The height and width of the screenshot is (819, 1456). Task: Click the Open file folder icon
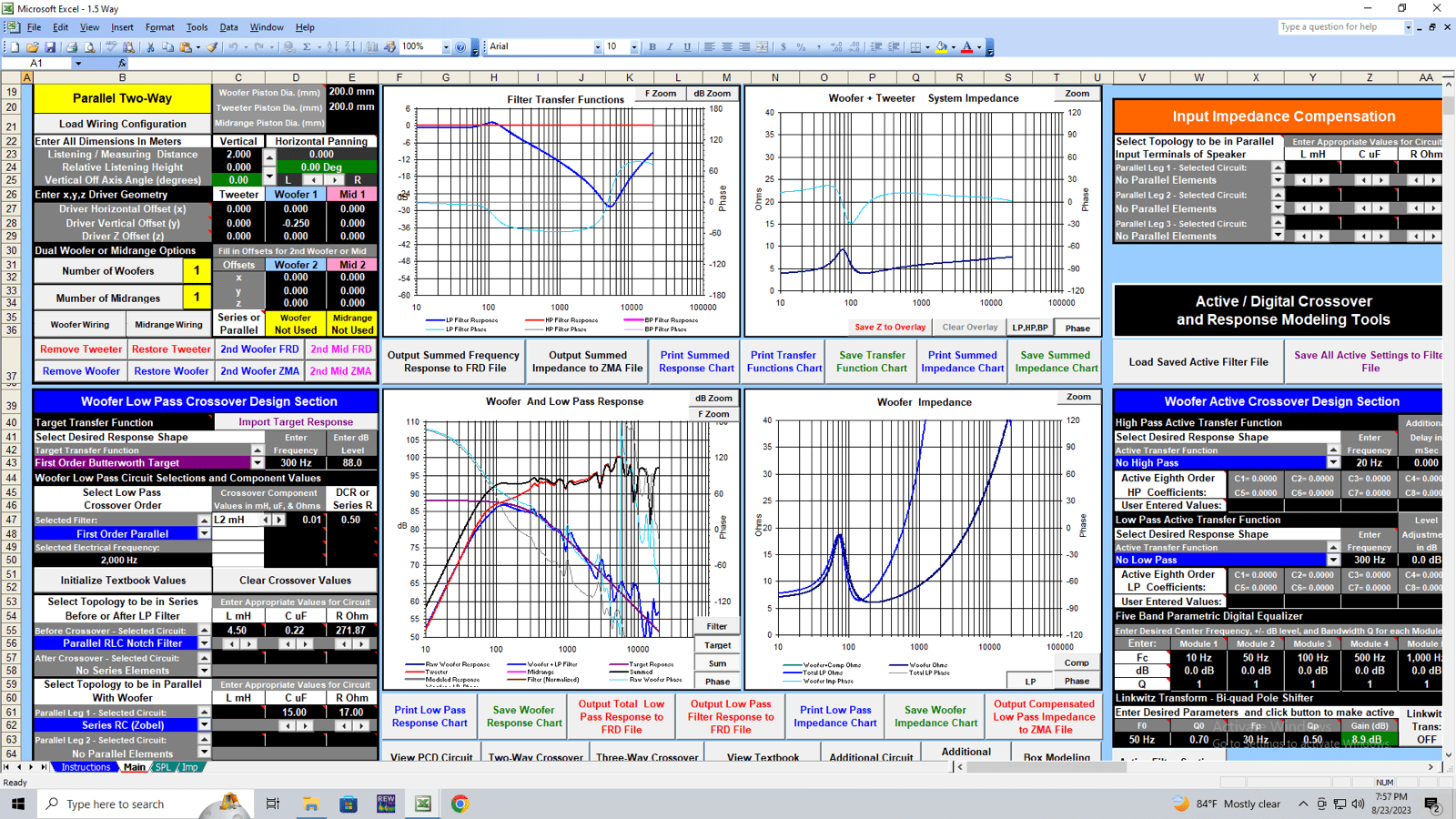[32, 46]
